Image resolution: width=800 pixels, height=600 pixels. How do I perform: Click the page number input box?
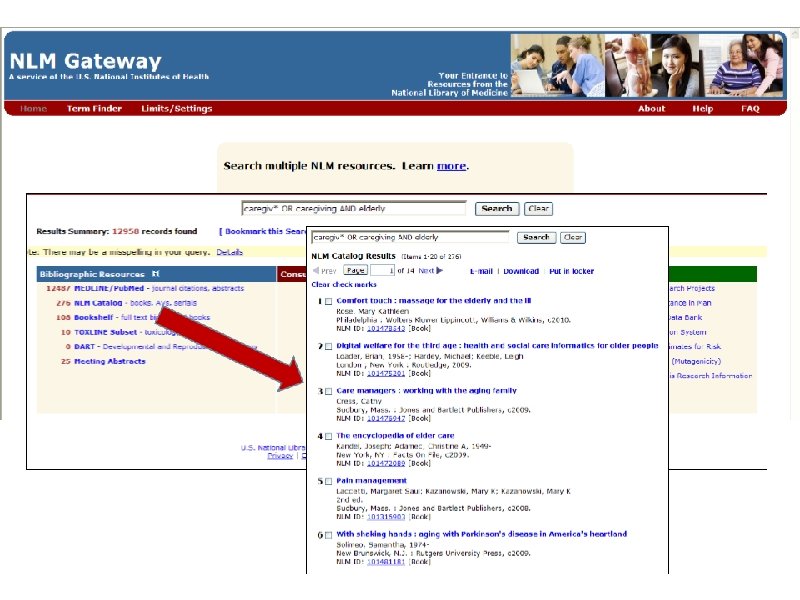pos(383,270)
